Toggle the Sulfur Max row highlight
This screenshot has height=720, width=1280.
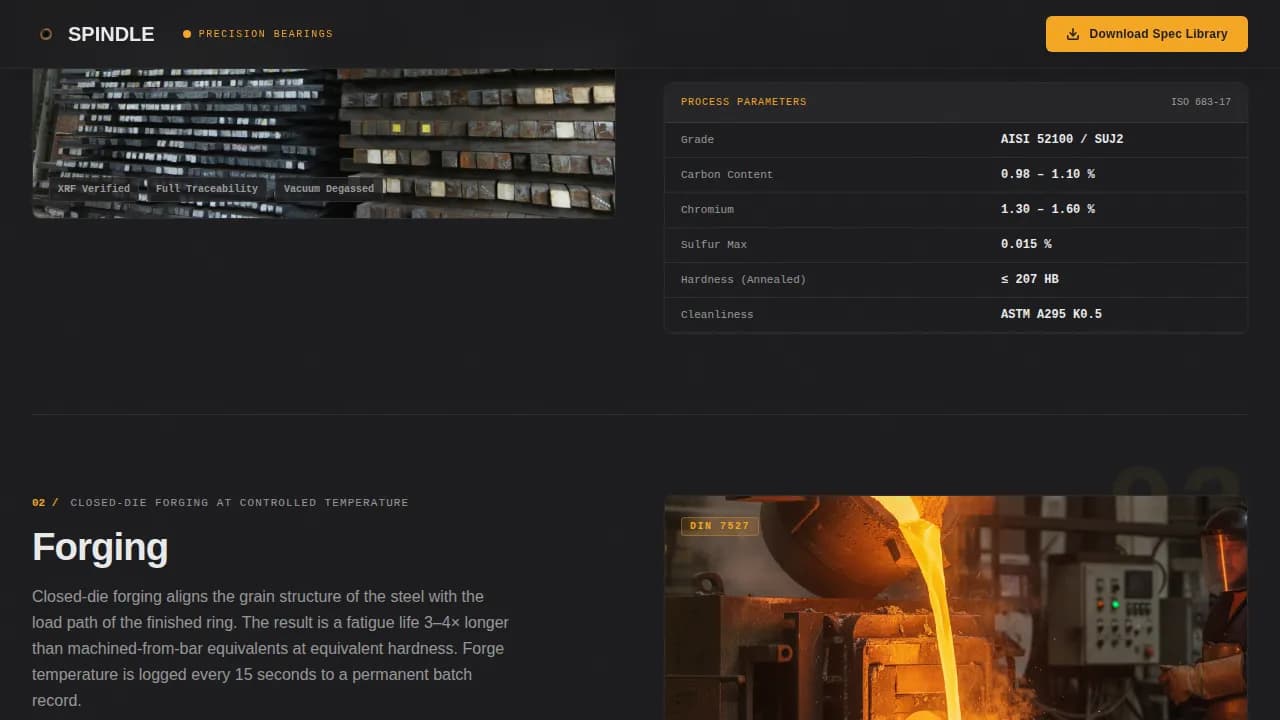pos(956,244)
